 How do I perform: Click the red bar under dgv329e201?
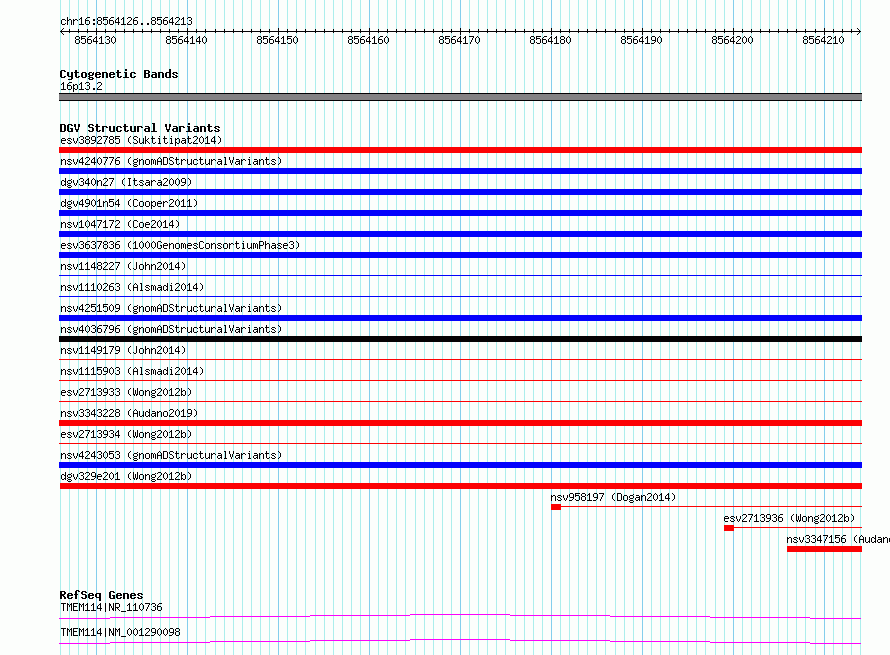click(460, 486)
